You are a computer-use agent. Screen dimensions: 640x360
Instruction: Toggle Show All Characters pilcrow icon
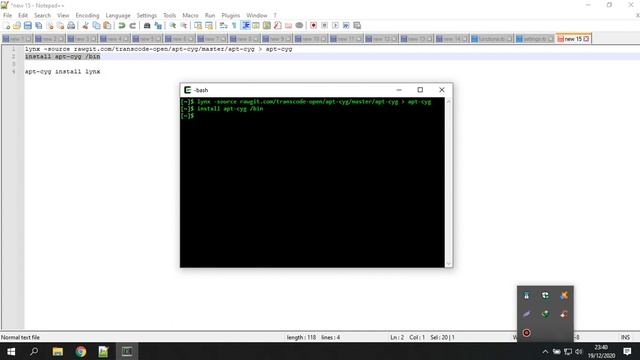pyautogui.click(x=234, y=26)
